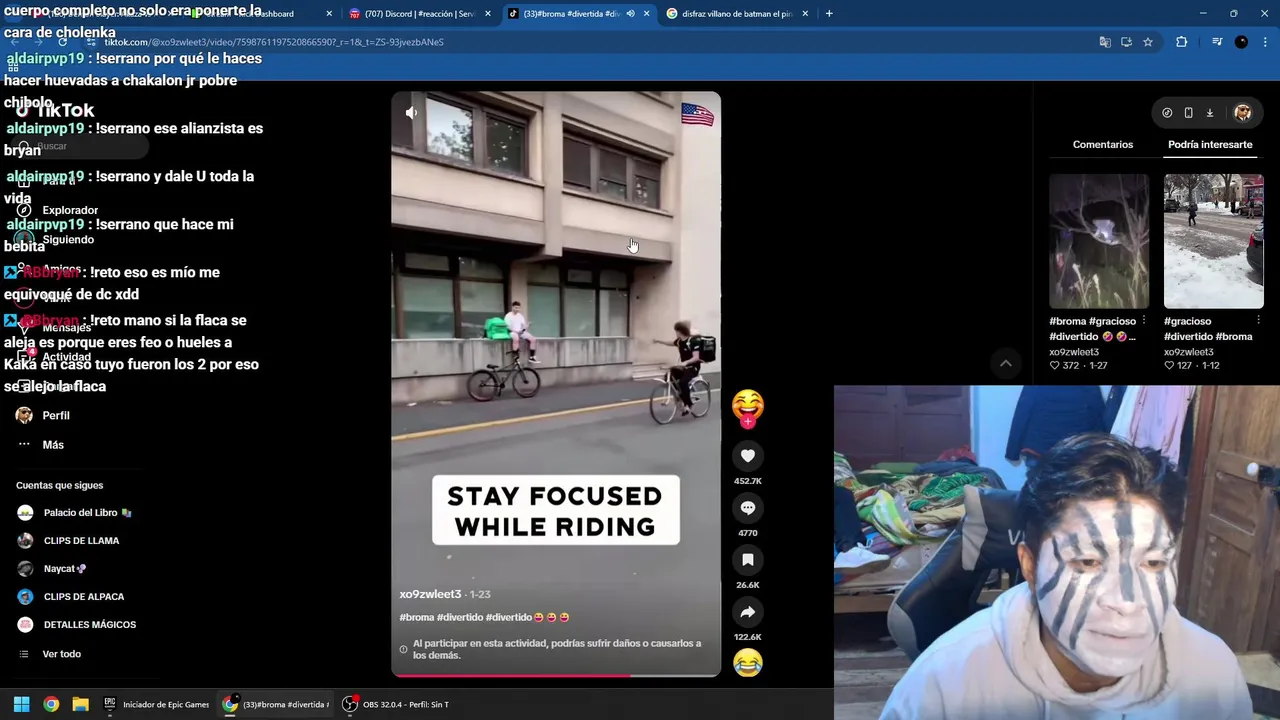Mute the TikTok tab audio icon
The height and width of the screenshot is (720, 1280).
(630, 14)
